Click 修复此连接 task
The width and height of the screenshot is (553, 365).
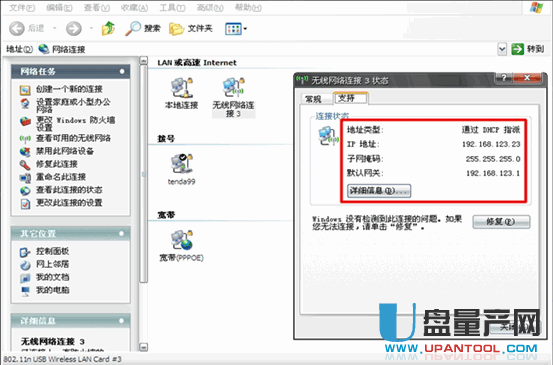point(57,164)
